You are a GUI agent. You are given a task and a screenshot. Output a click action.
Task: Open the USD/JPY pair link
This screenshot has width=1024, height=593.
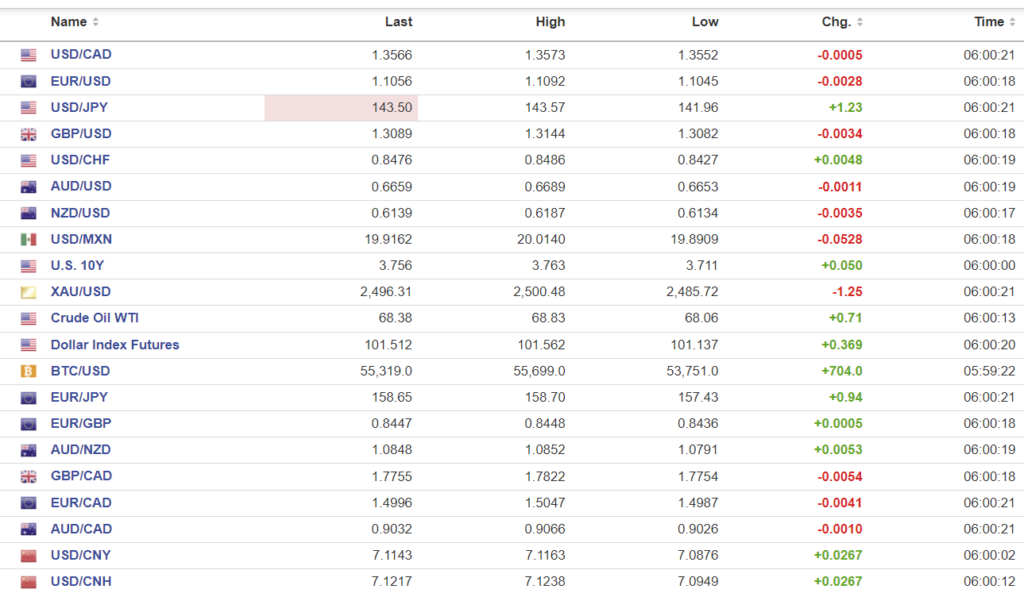coord(81,108)
